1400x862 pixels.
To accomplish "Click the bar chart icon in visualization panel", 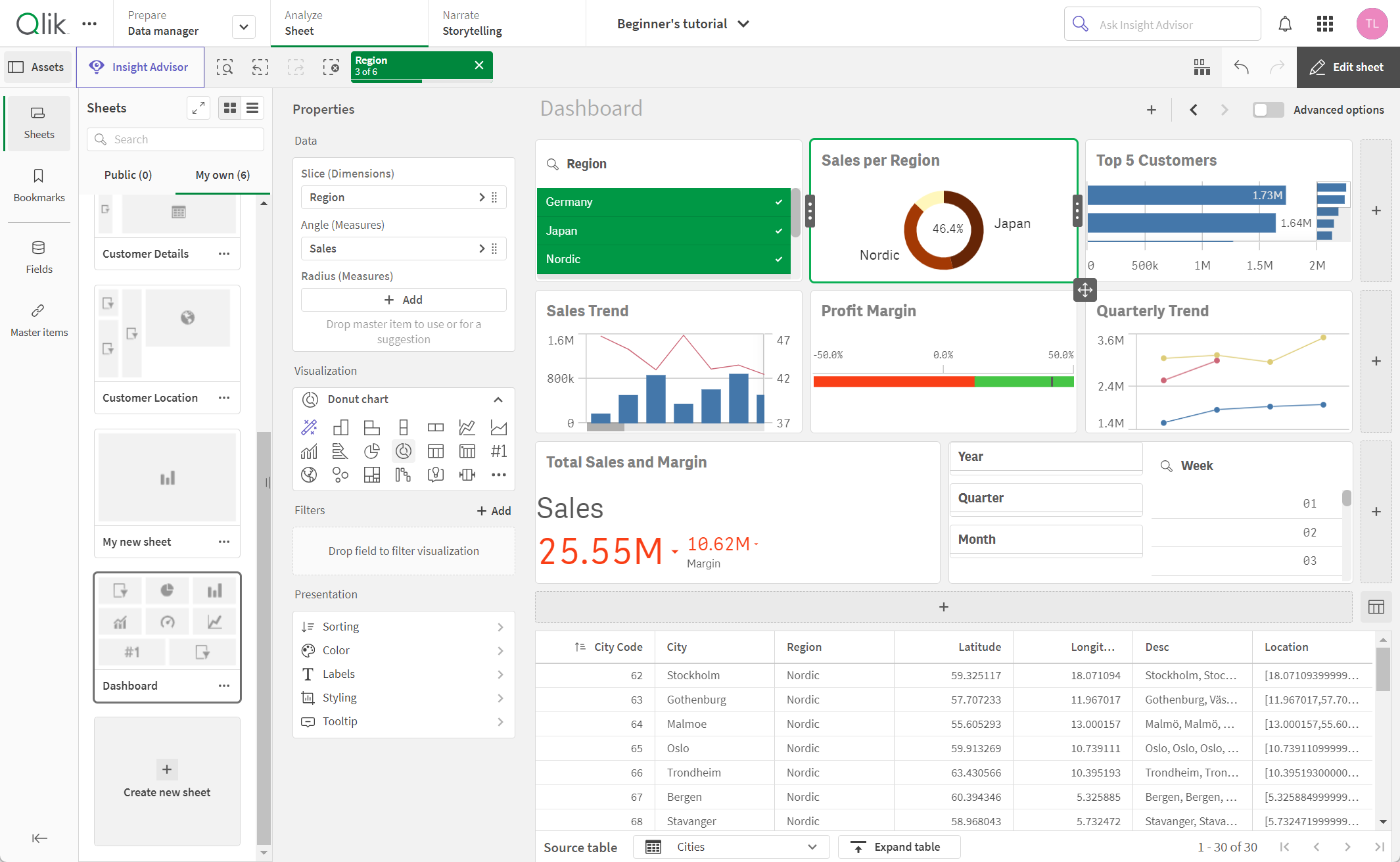I will 341,427.
